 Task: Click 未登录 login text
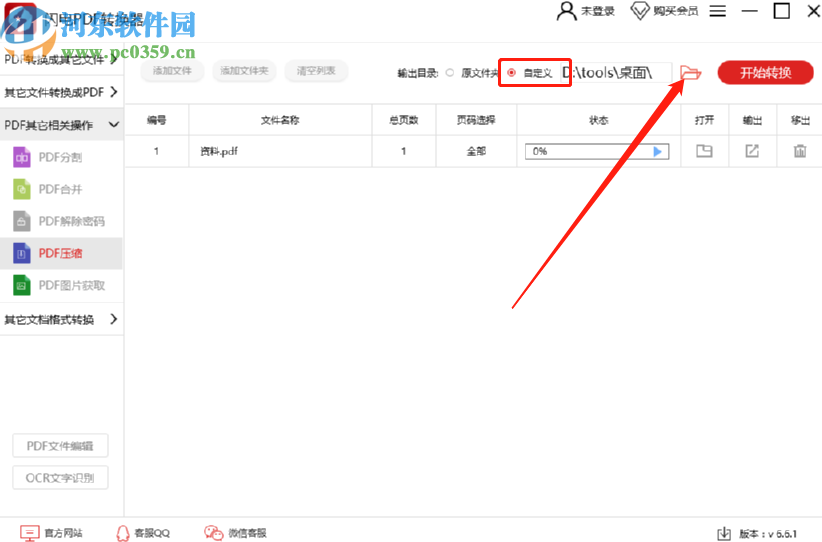tap(598, 10)
